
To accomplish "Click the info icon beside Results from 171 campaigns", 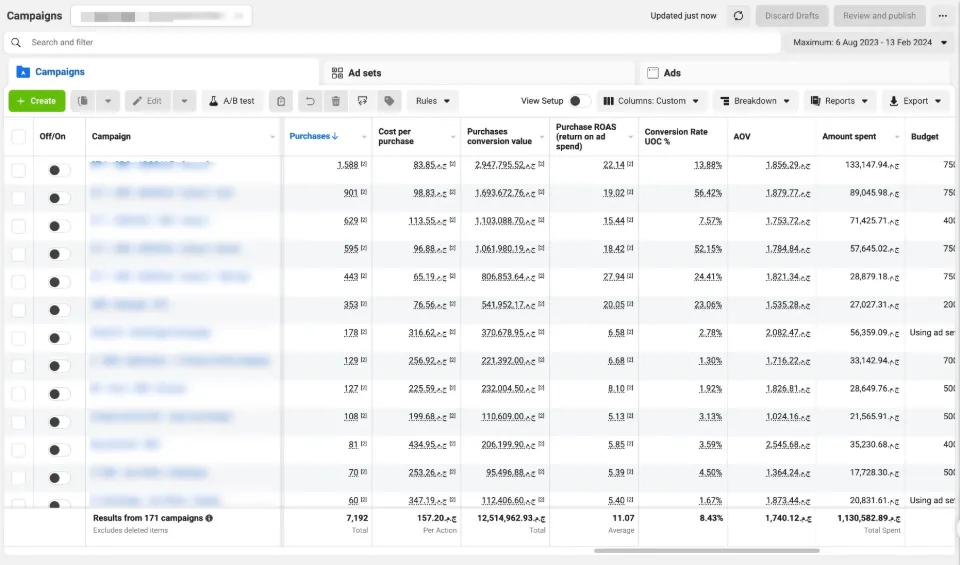I will [209, 518].
